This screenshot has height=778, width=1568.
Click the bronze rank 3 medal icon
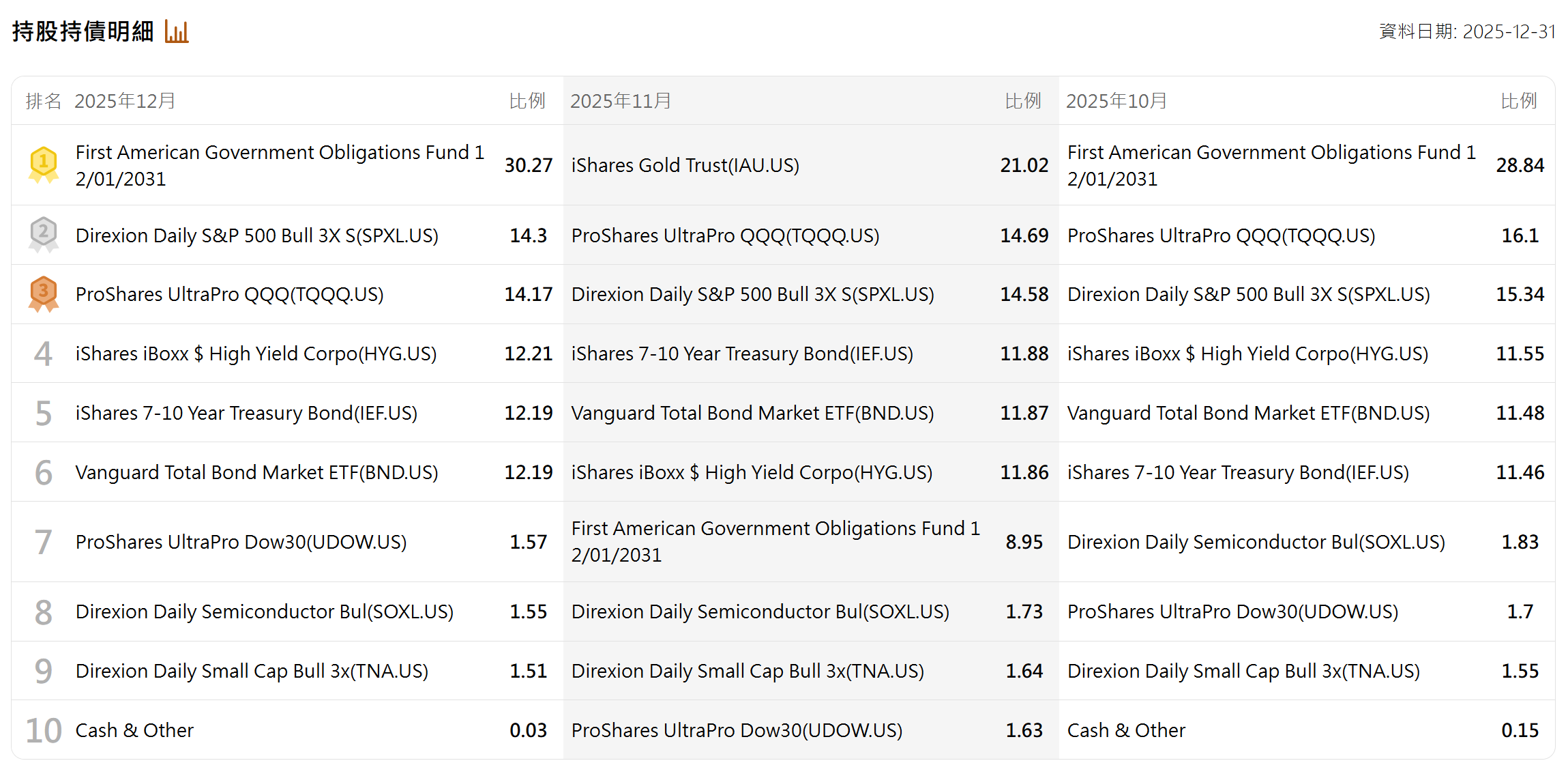[44, 294]
